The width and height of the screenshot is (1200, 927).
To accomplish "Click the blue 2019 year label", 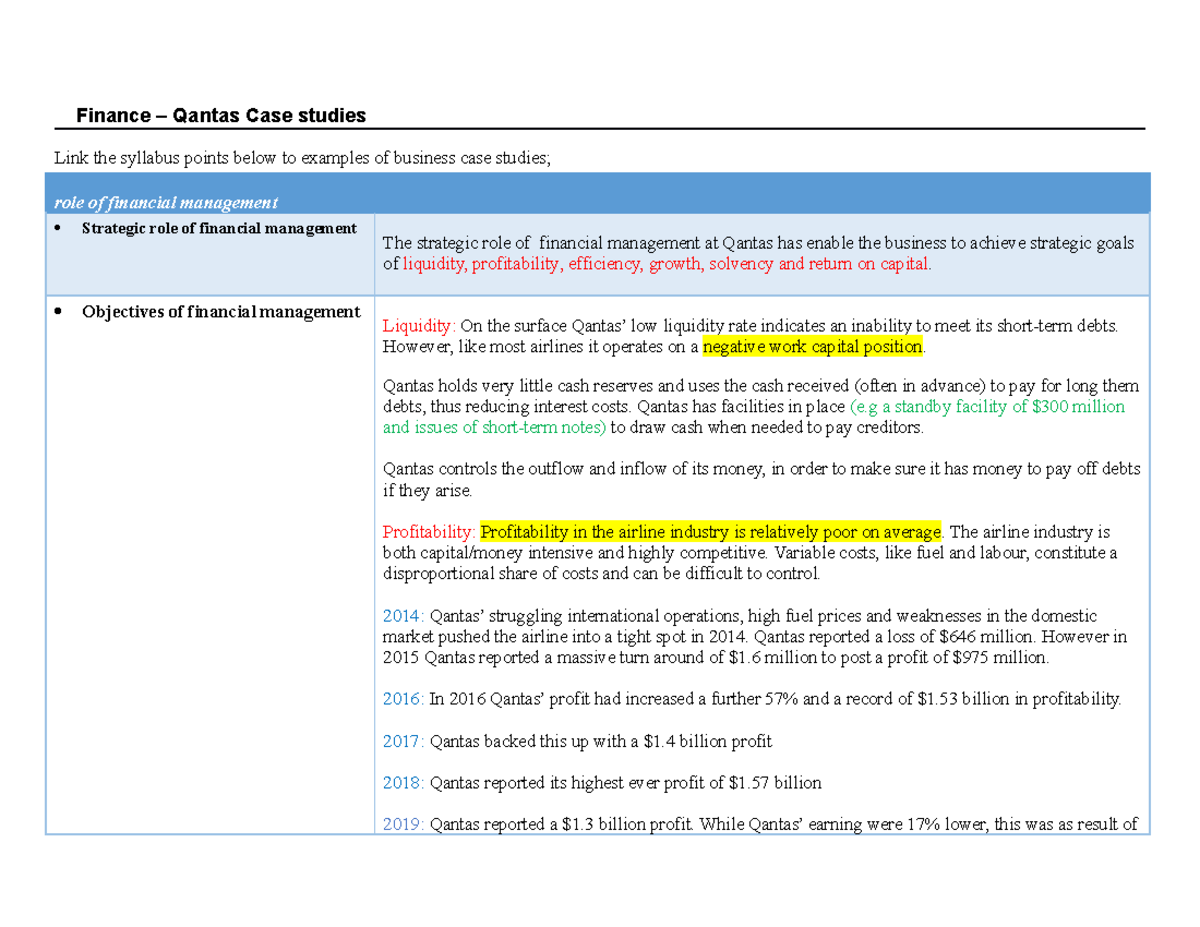I will click(x=399, y=824).
